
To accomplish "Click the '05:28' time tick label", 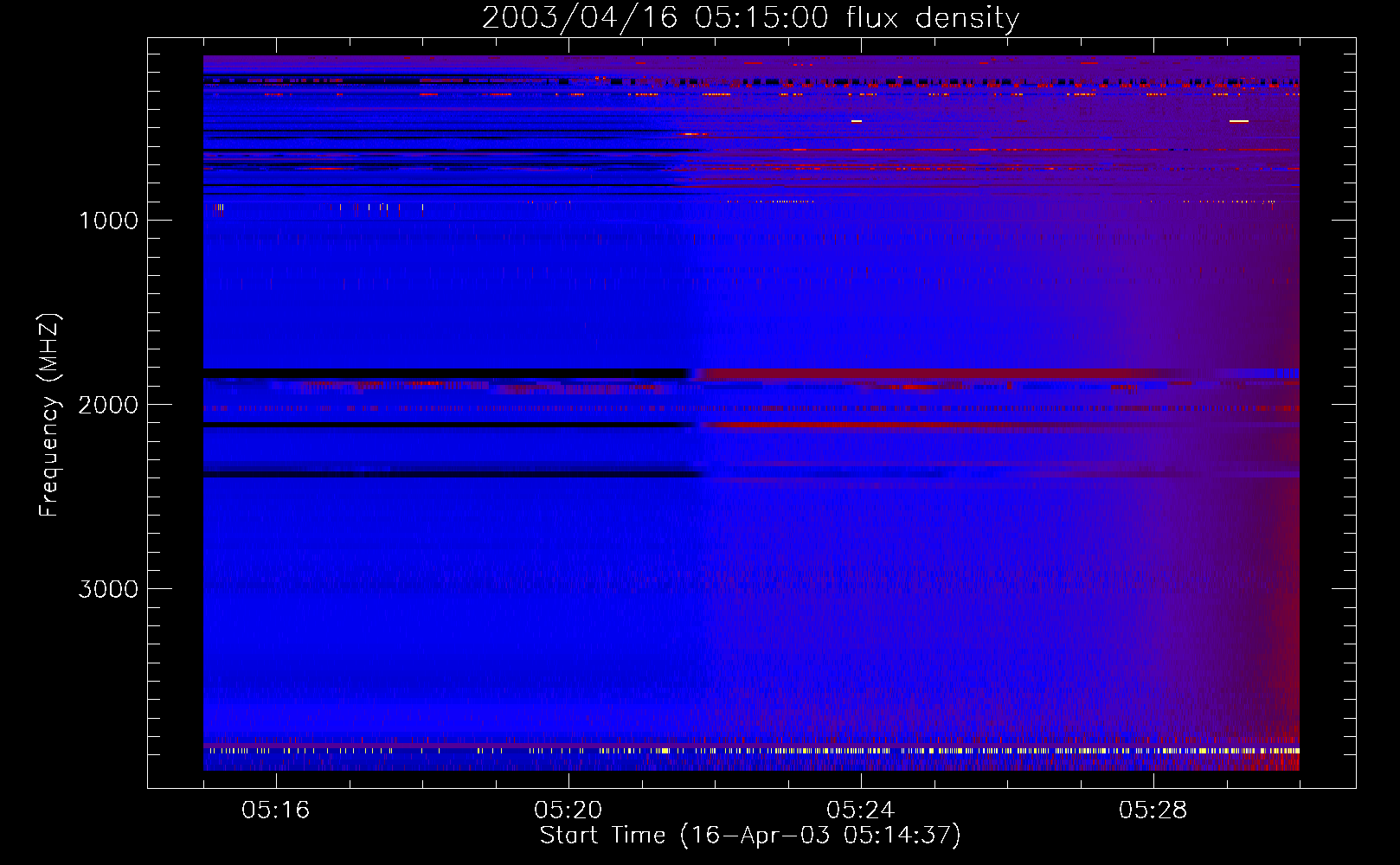I will click(1153, 811).
